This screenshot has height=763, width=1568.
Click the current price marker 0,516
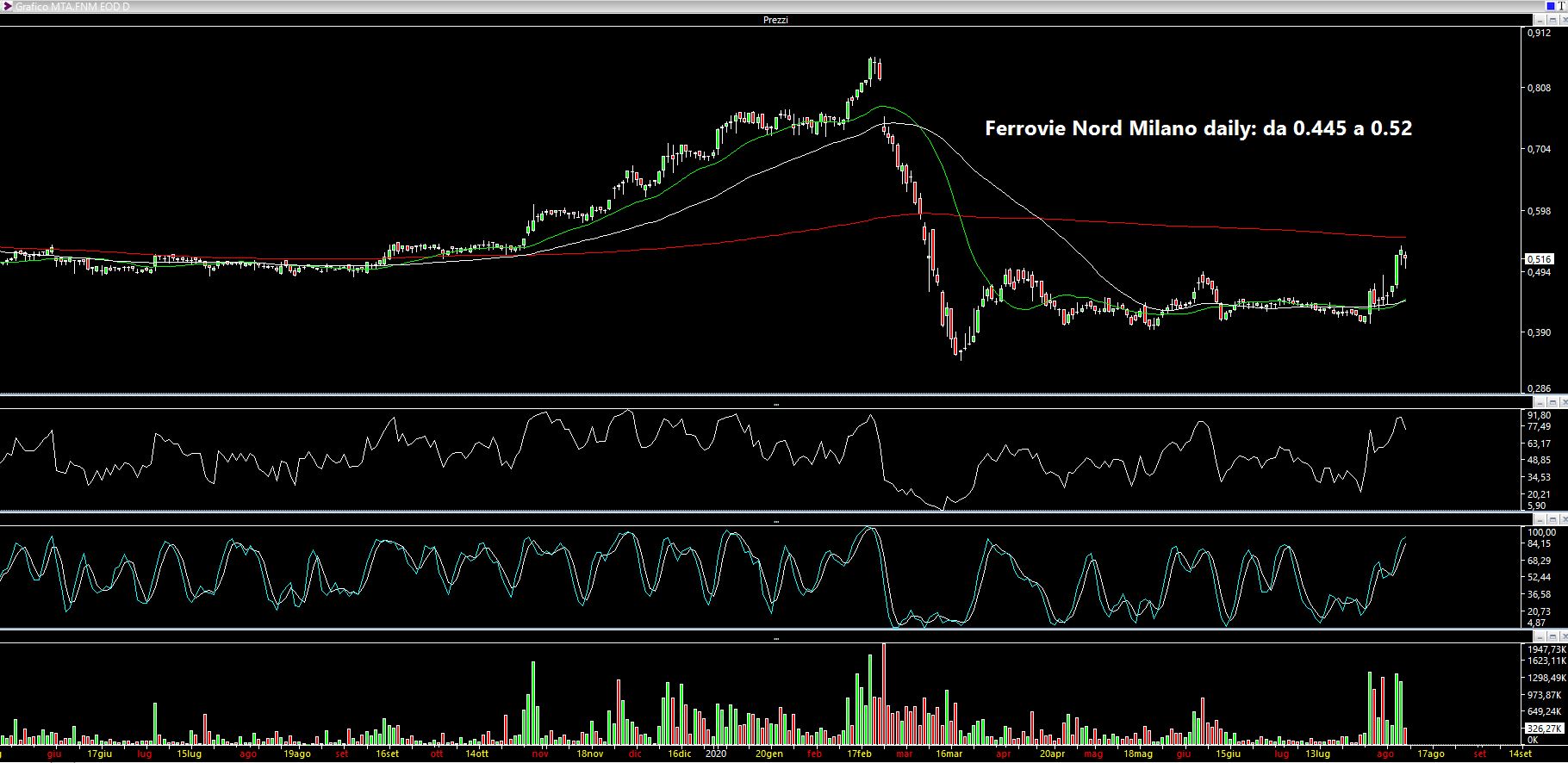pos(1540,258)
